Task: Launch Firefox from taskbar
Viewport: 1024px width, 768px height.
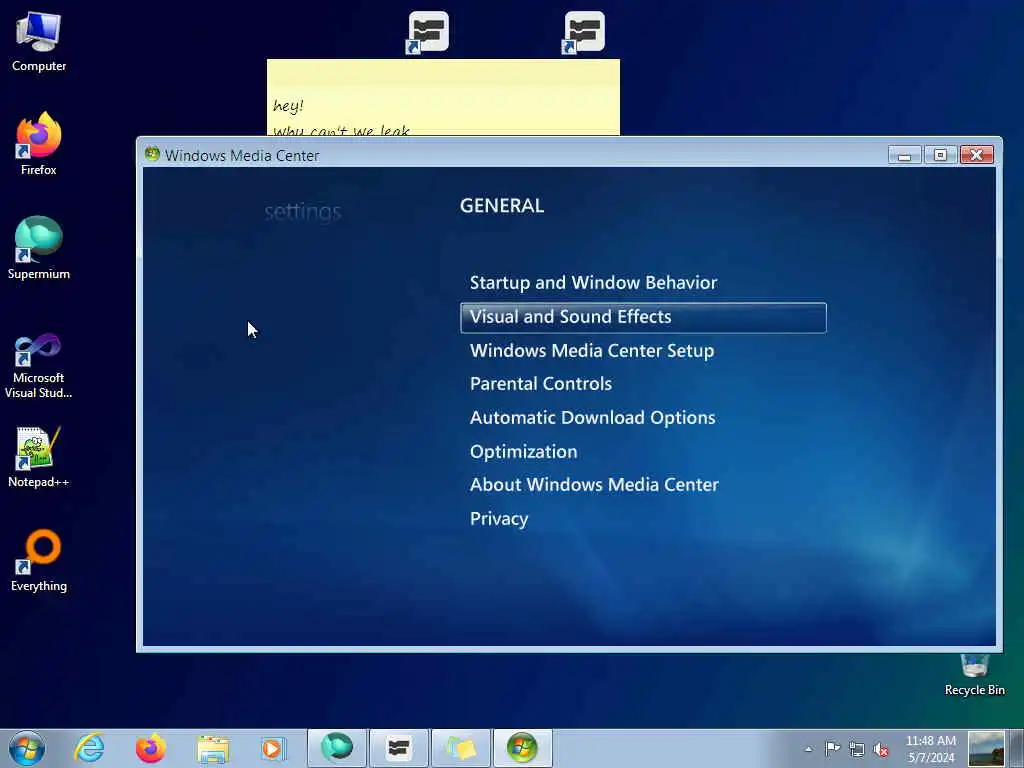Action: (x=150, y=748)
